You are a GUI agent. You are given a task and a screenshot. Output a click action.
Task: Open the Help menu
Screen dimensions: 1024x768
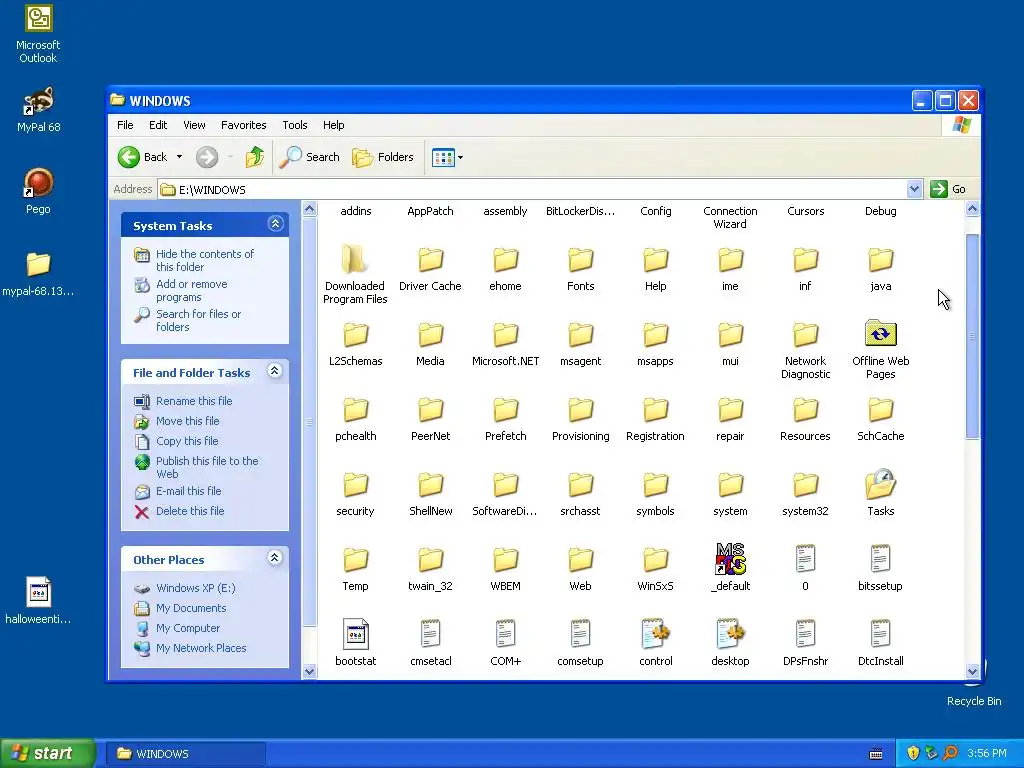tap(333, 125)
